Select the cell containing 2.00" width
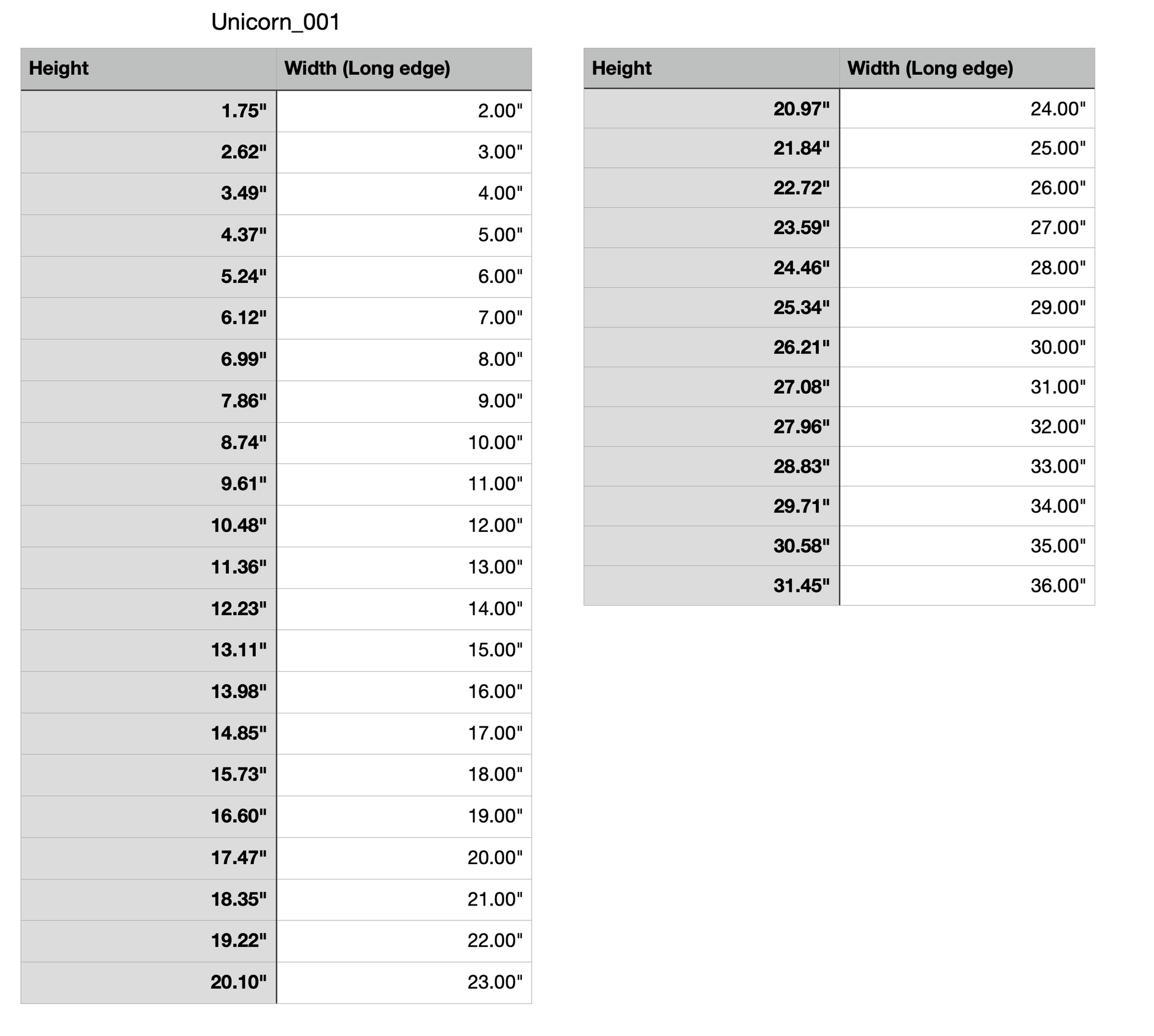This screenshot has height=1036, width=1154. (404, 111)
